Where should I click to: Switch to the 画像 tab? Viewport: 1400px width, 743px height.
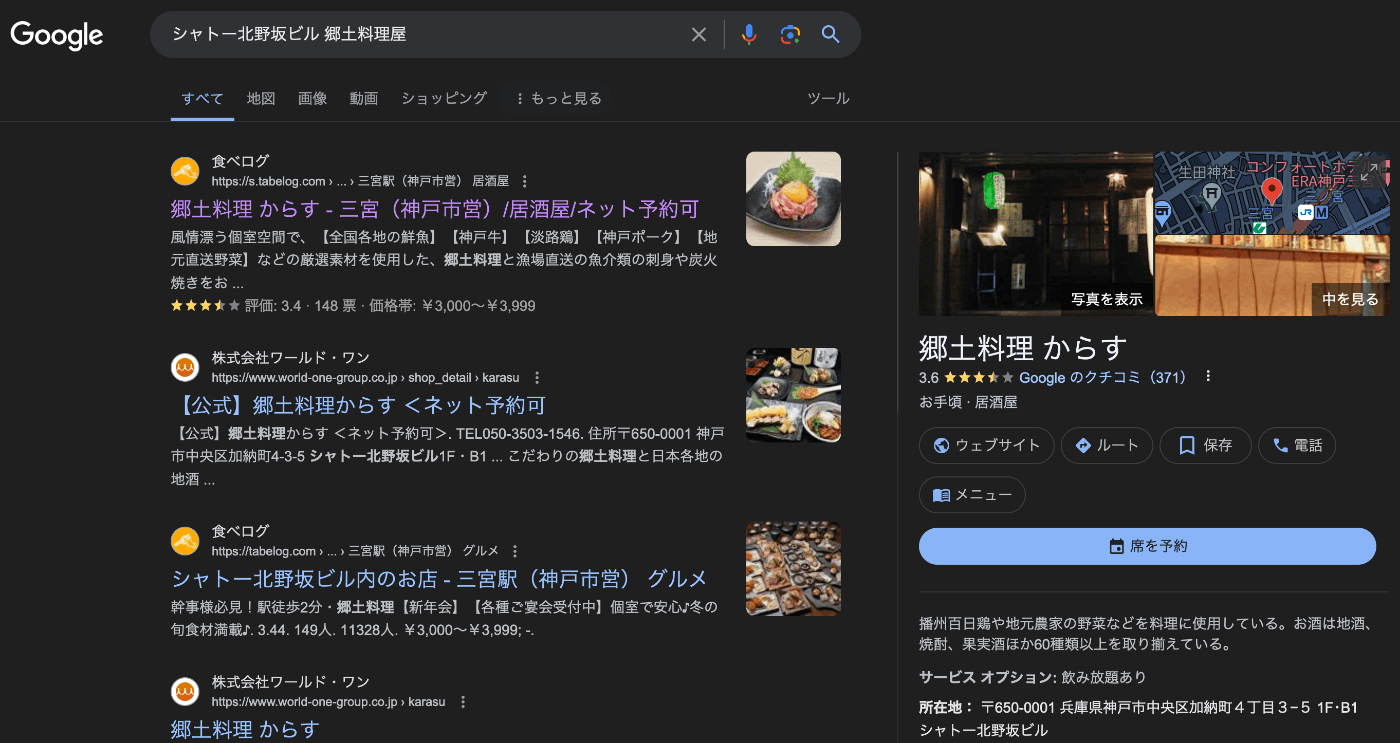tap(312, 98)
